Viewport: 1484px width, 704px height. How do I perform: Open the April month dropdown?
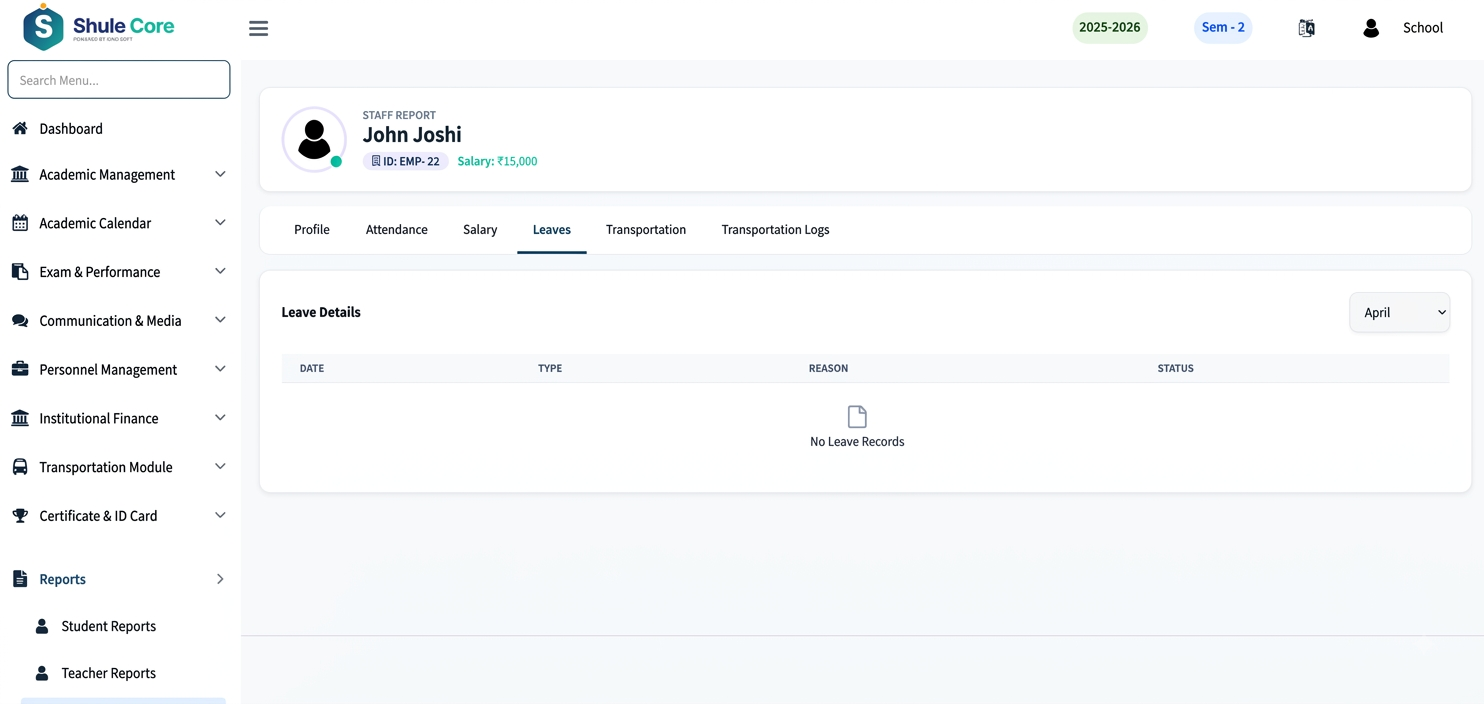pyautogui.click(x=1399, y=312)
